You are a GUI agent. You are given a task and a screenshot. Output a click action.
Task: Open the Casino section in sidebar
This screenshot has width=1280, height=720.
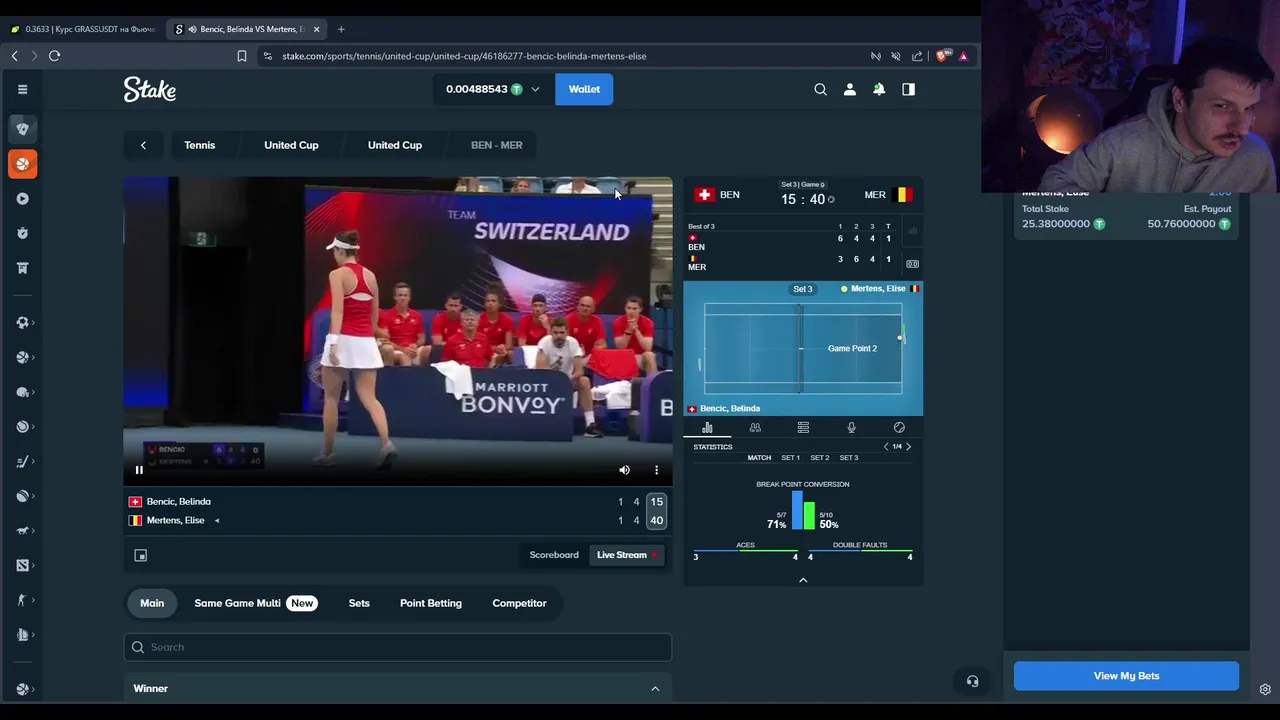tap(22, 128)
